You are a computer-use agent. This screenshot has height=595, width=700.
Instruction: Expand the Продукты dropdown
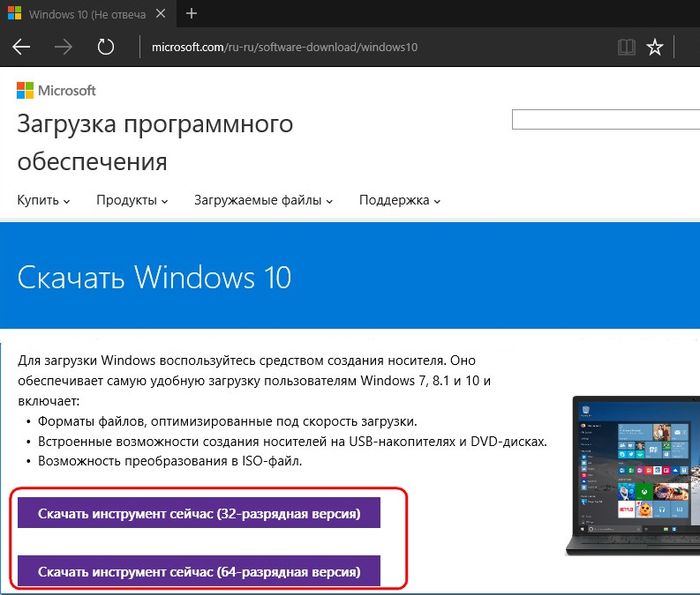coord(132,200)
